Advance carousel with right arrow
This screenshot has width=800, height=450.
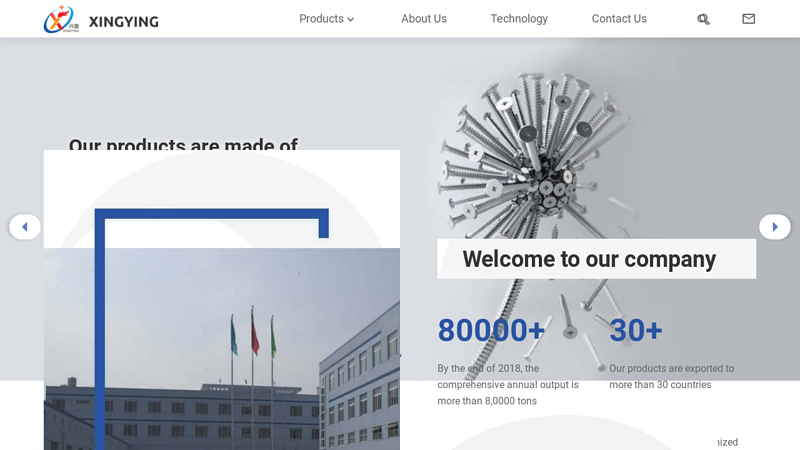(x=774, y=227)
